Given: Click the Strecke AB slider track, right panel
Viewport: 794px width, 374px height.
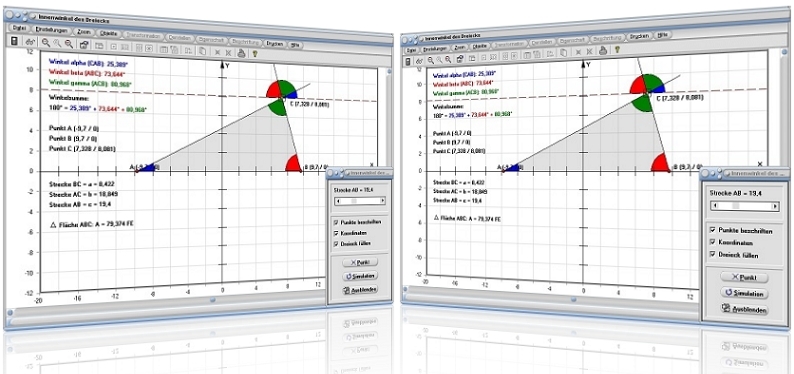Looking at the screenshot, I should 744,206.
